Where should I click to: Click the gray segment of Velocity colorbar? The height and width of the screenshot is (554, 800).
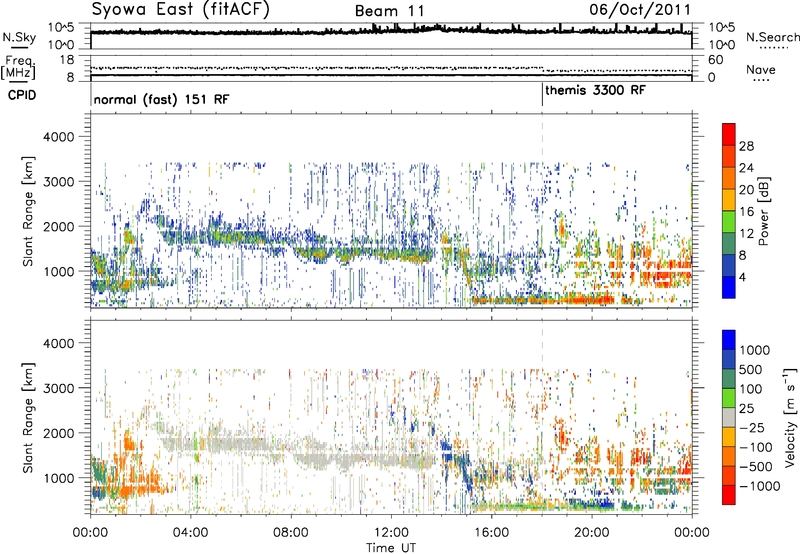pos(729,418)
